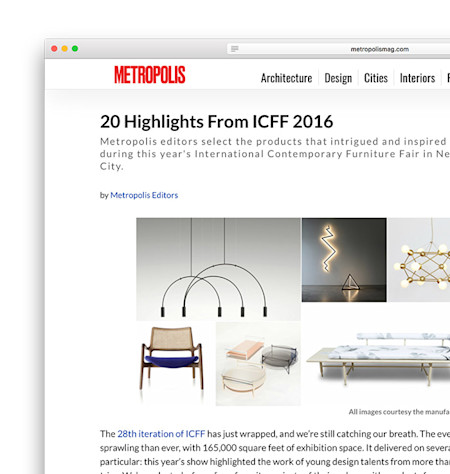The height and width of the screenshot is (474, 450).
Task: Open the Design menu item
Action: (x=338, y=78)
